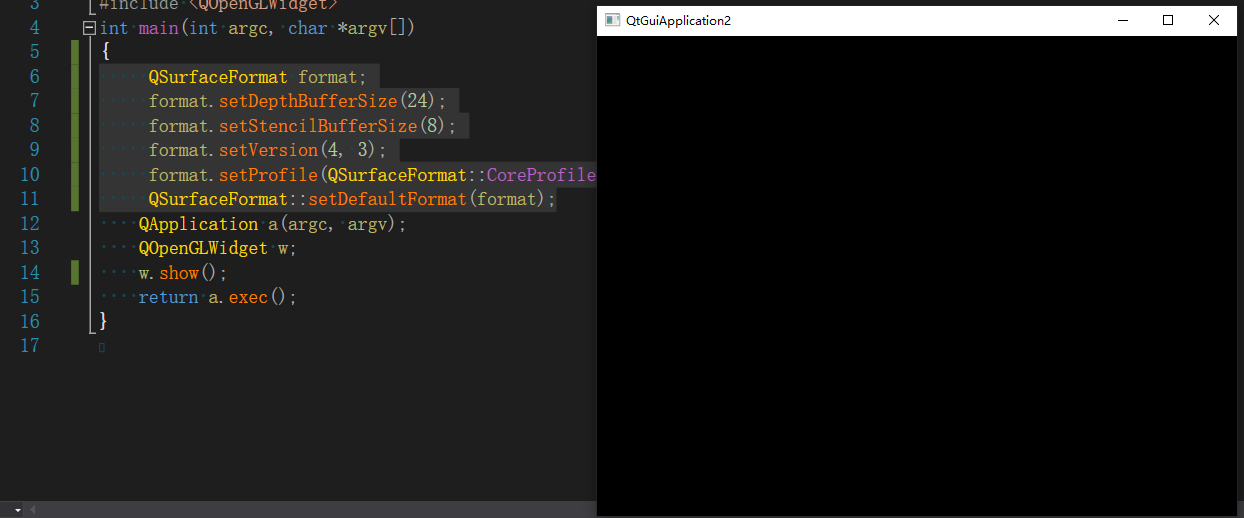
Task: Maximize the QtGuiApplication2 window
Action: (1168, 20)
